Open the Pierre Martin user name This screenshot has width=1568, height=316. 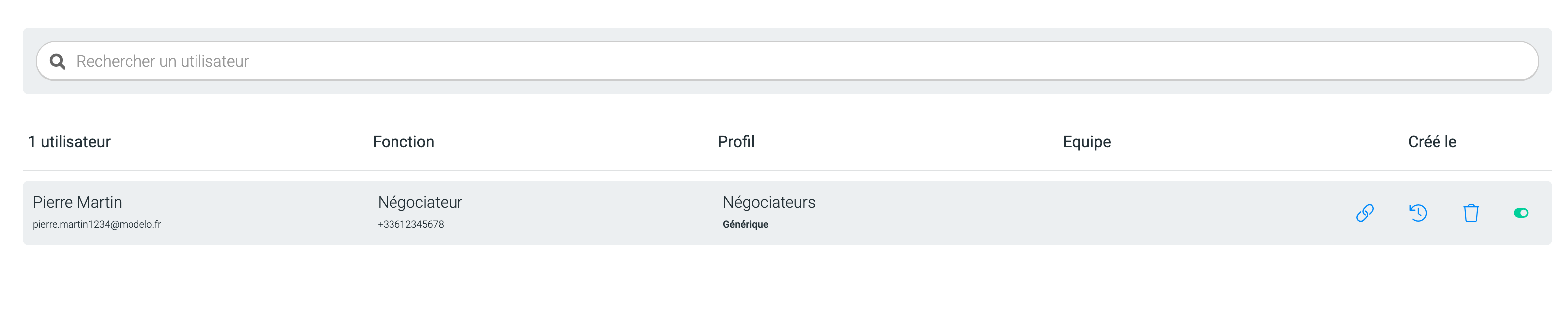[x=77, y=202]
